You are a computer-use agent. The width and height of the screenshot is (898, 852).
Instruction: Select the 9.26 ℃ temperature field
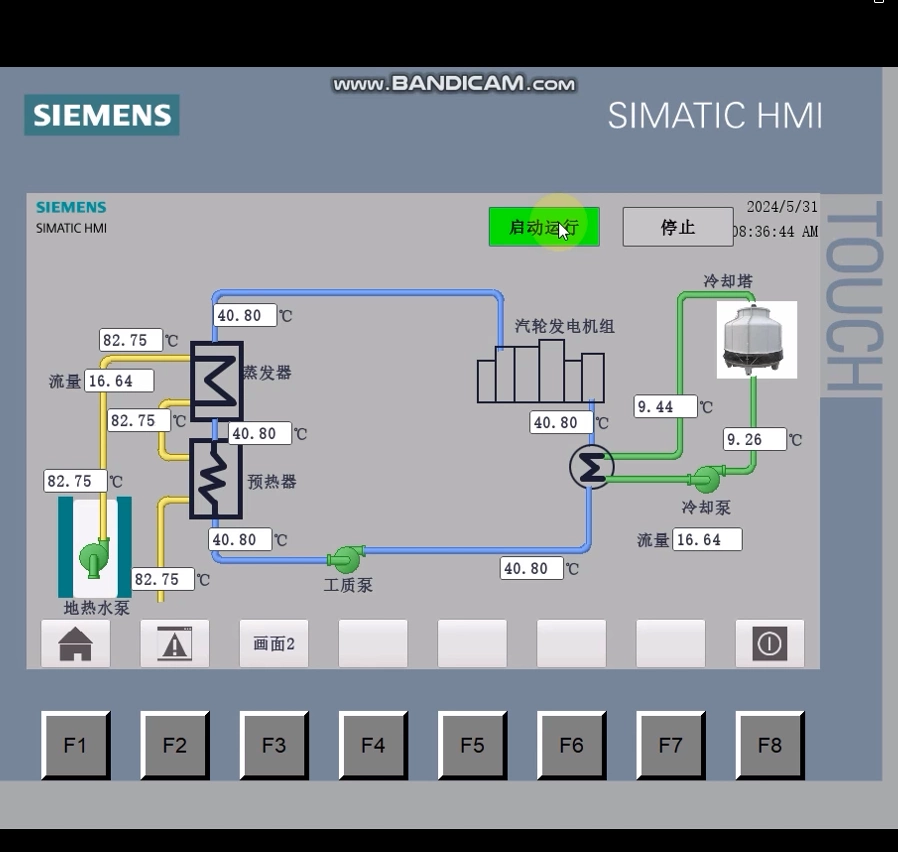tap(755, 439)
